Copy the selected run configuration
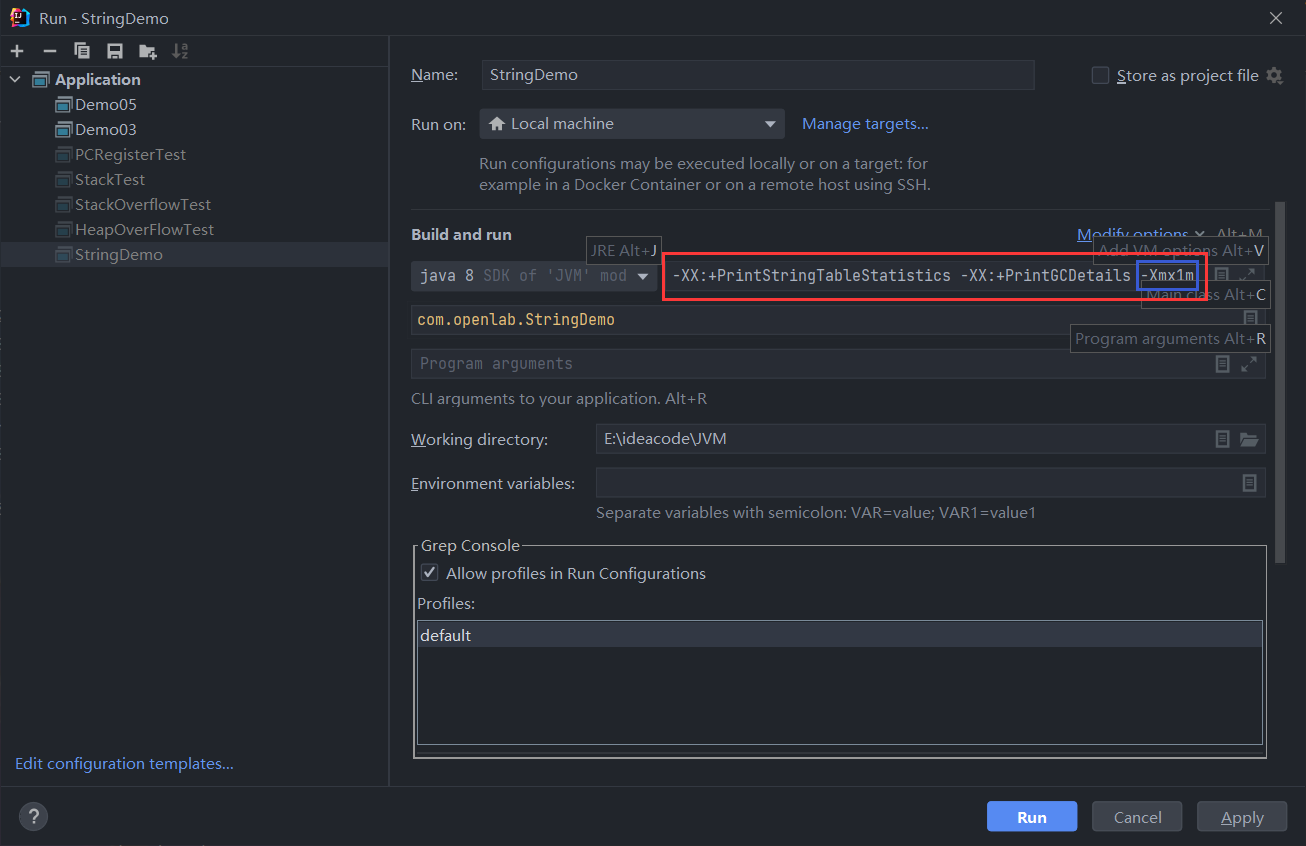Screen dimensions: 1306x846 click(82, 51)
